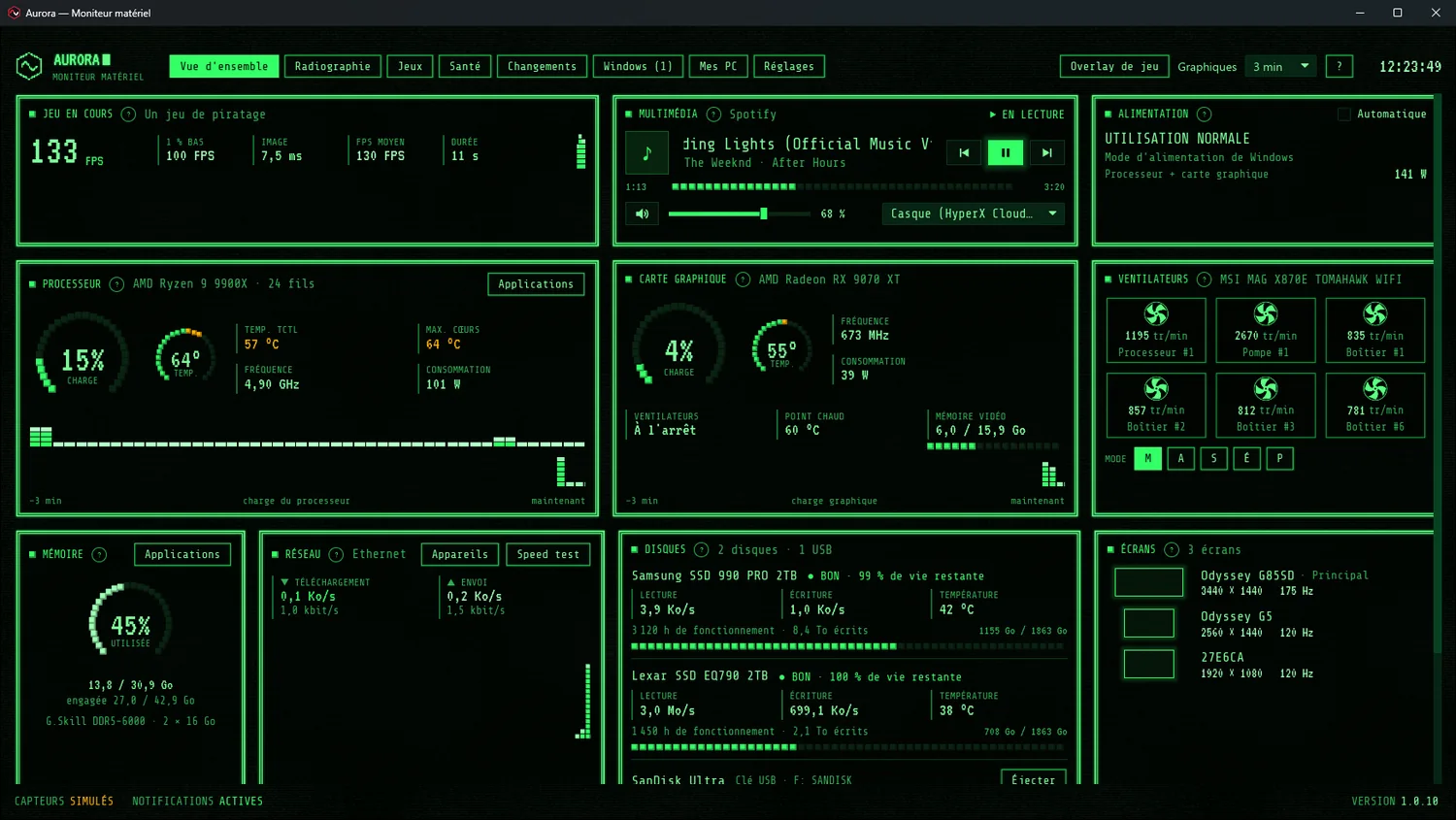Screen dimensions: 1456x820
Task: Set fan mode to M
Action: tap(1148, 458)
